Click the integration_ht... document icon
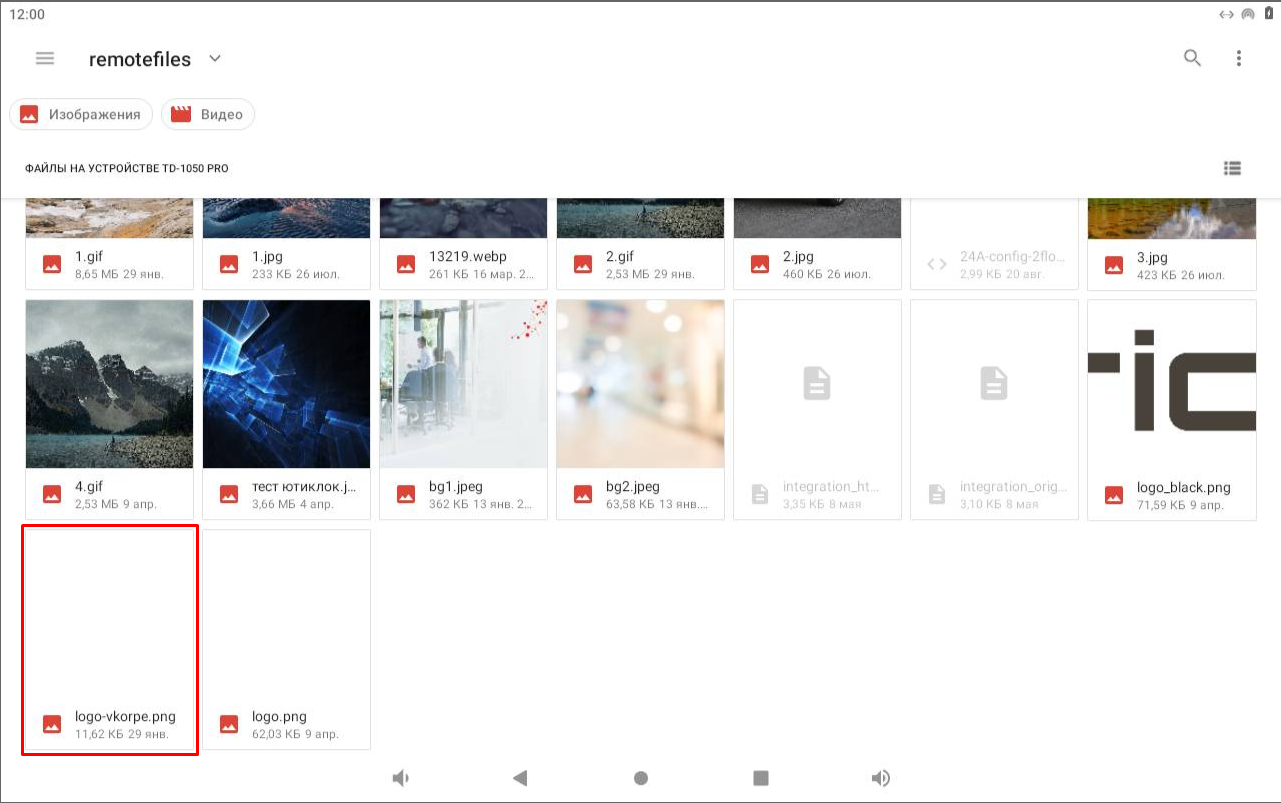This screenshot has width=1281, height=803. pos(817,383)
